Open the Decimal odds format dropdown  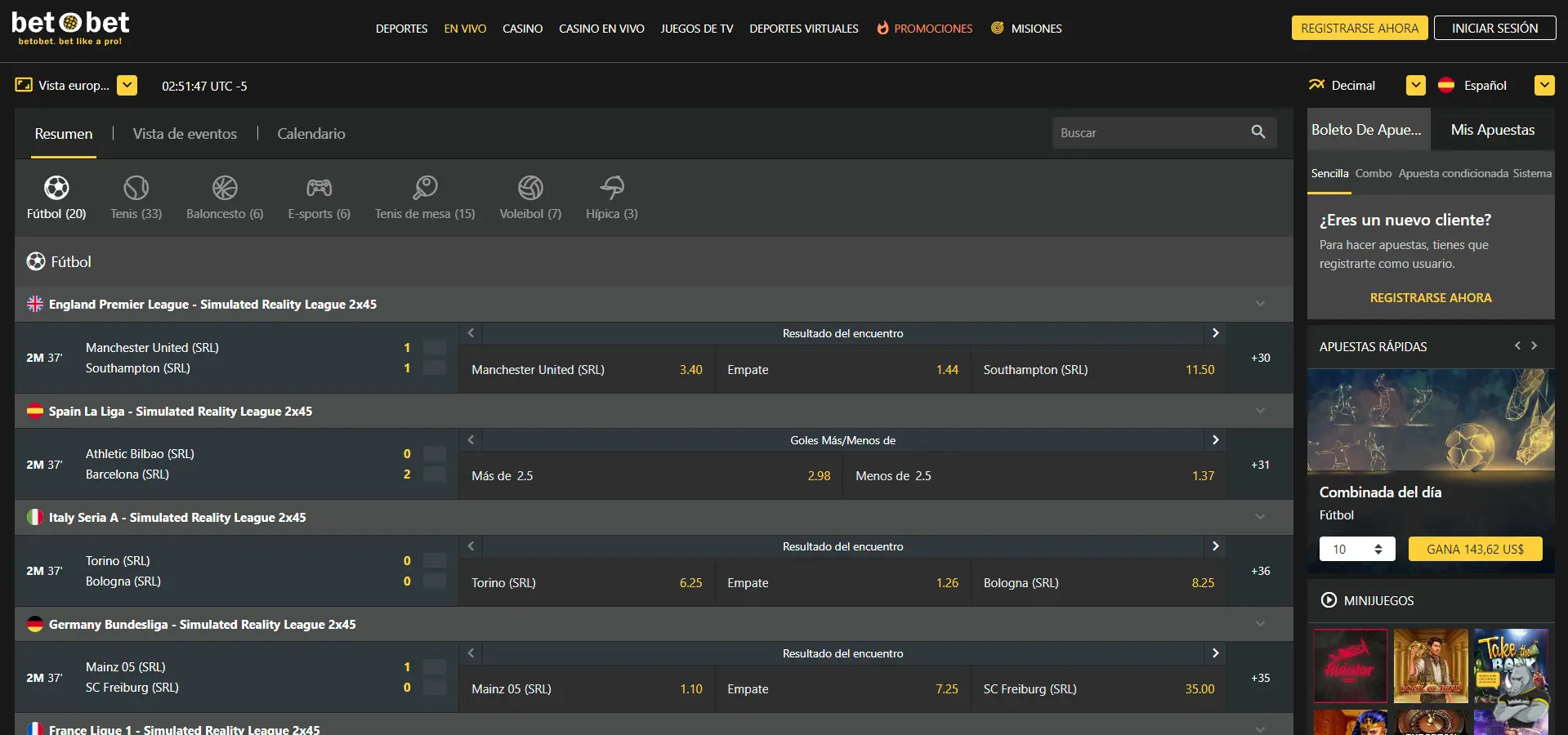pos(1416,85)
